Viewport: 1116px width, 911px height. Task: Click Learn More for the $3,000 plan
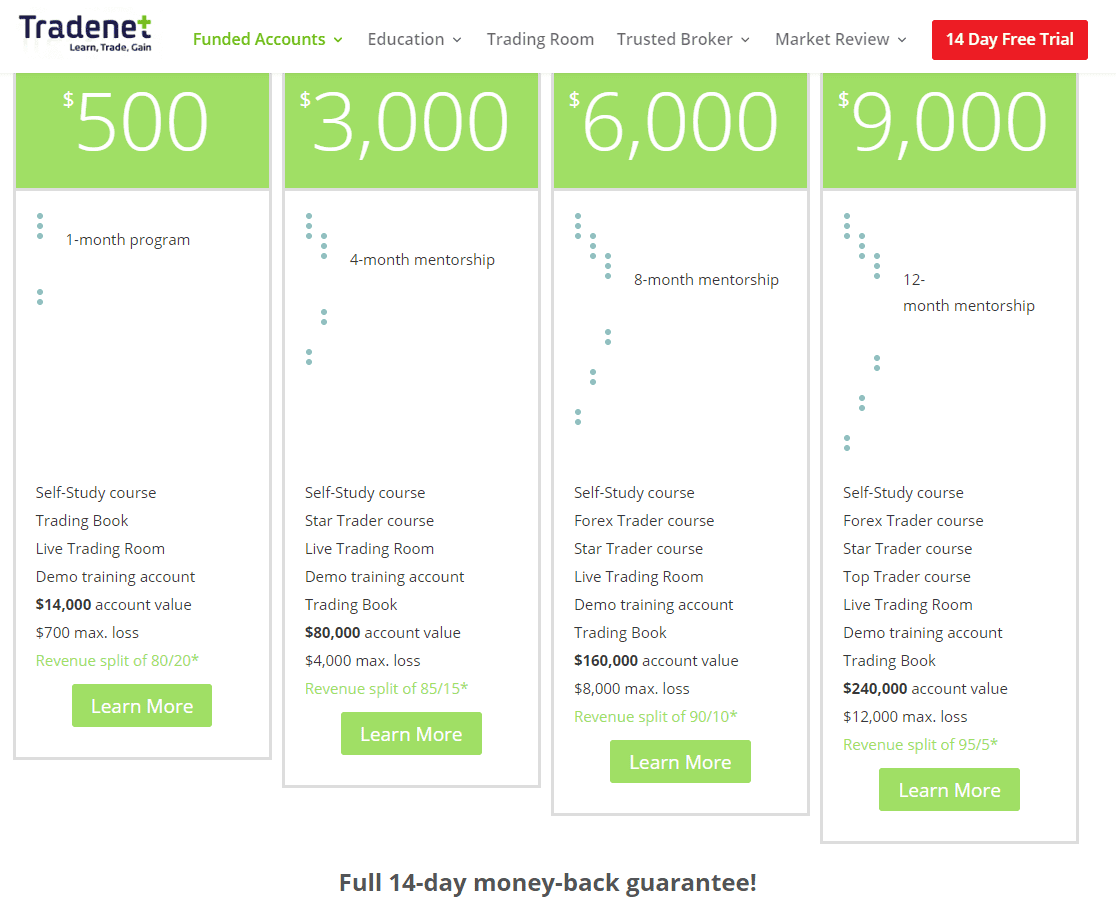coord(411,734)
